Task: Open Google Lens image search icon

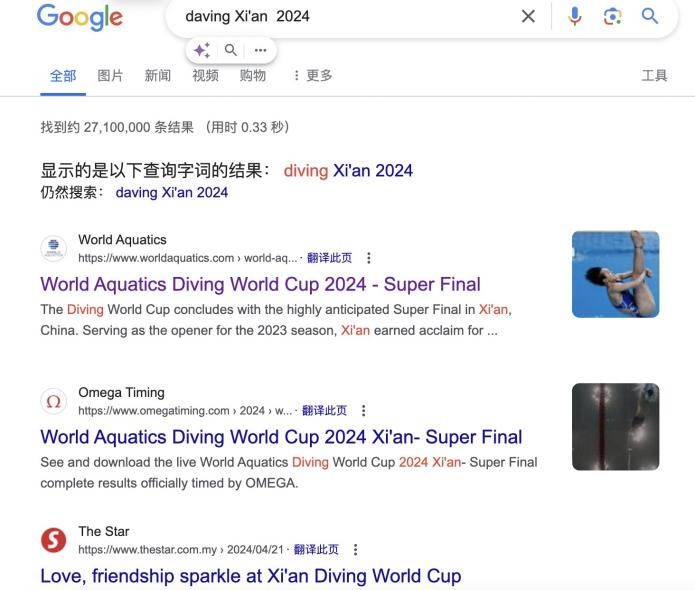Action: pos(613,16)
